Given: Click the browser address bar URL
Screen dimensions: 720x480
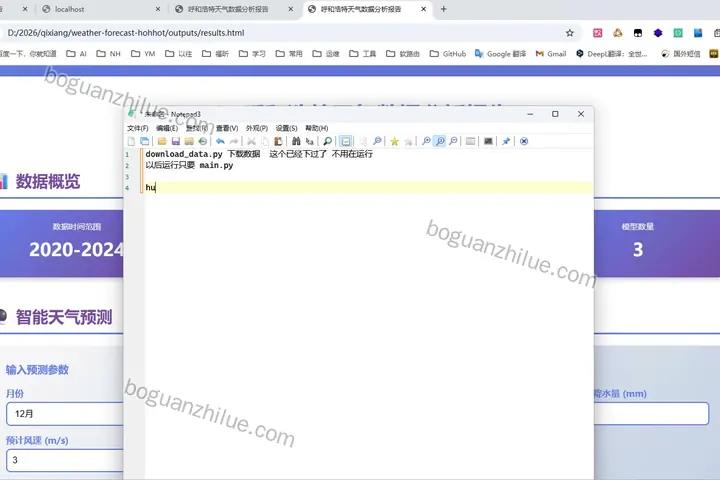Looking at the screenshot, I should [126, 33].
